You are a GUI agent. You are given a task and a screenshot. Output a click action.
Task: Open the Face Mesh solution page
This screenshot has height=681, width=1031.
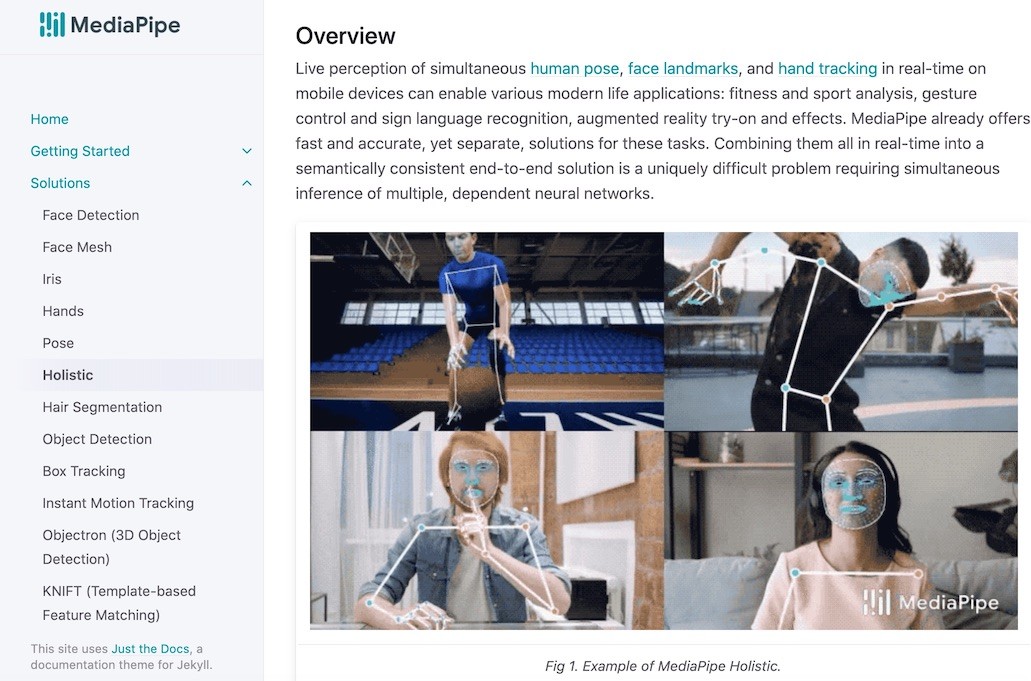tap(77, 247)
